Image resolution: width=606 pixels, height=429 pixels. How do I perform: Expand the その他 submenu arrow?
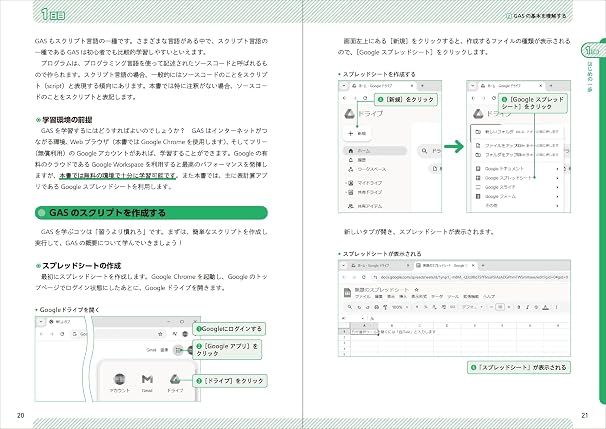pyautogui.click(x=557, y=206)
